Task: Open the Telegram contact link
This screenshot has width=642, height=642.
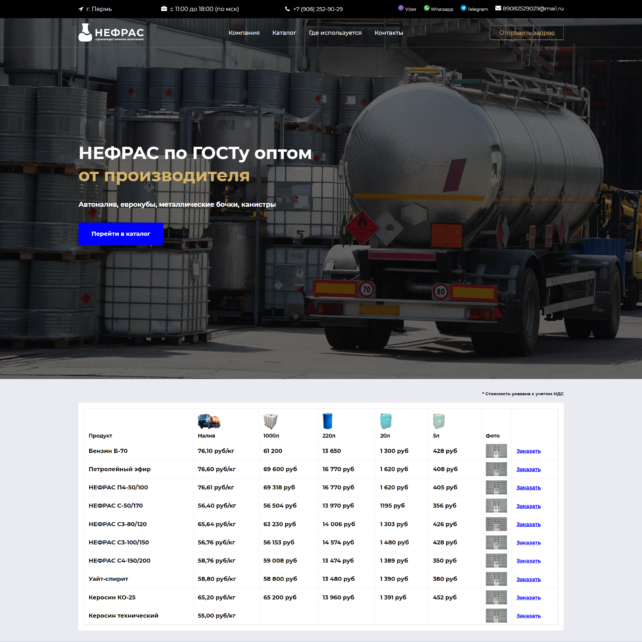Action: pos(474,9)
